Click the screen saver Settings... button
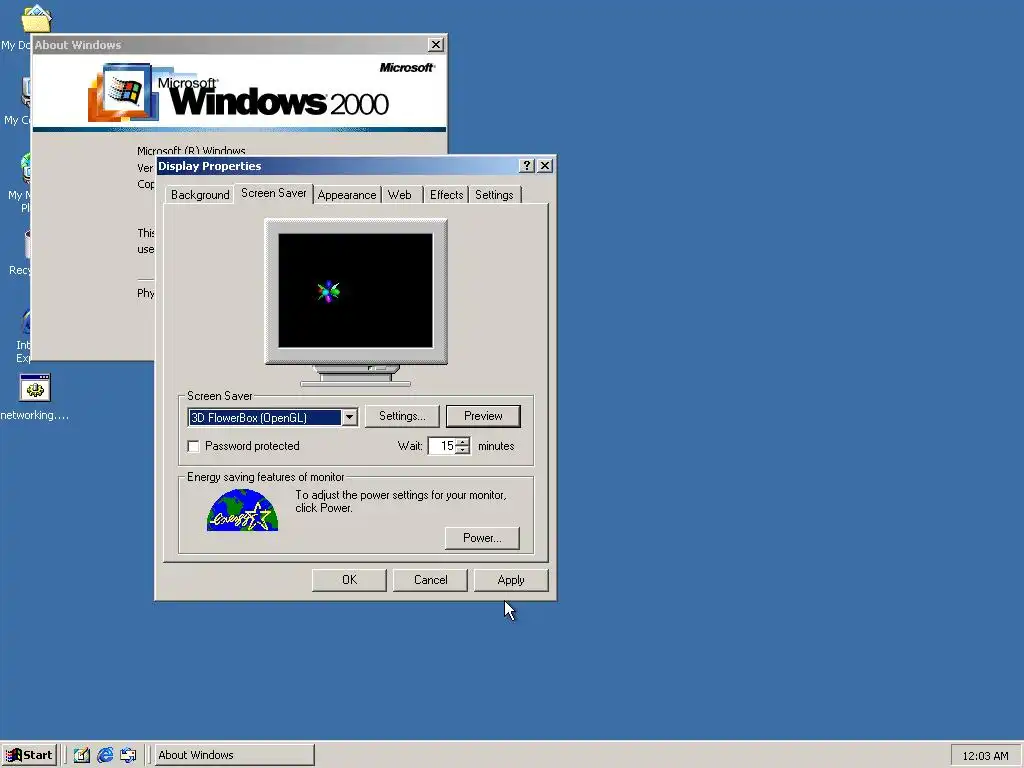 pyautogui.click(x=402, y=416)
